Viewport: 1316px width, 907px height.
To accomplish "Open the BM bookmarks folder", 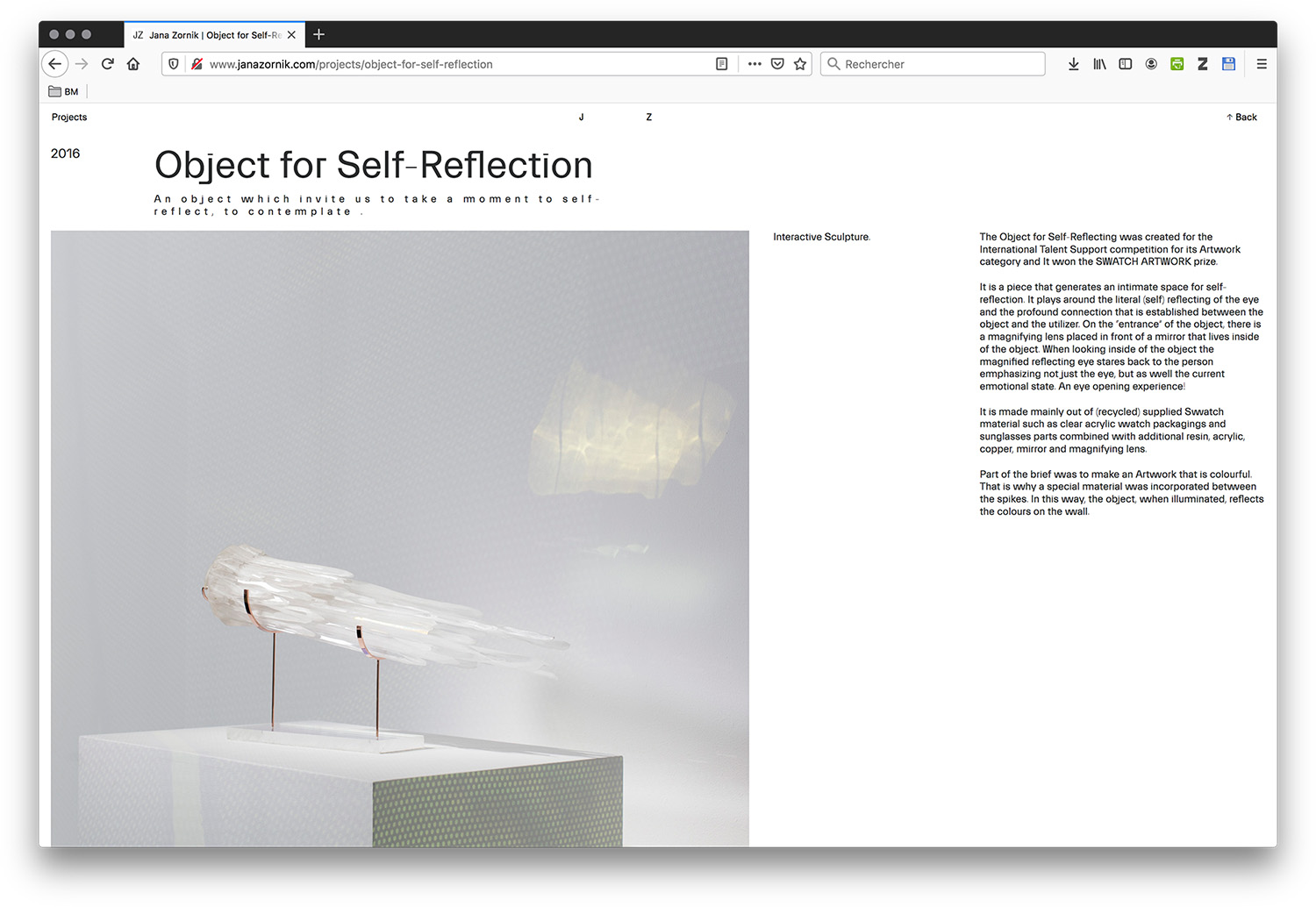I will pos(64,92).
